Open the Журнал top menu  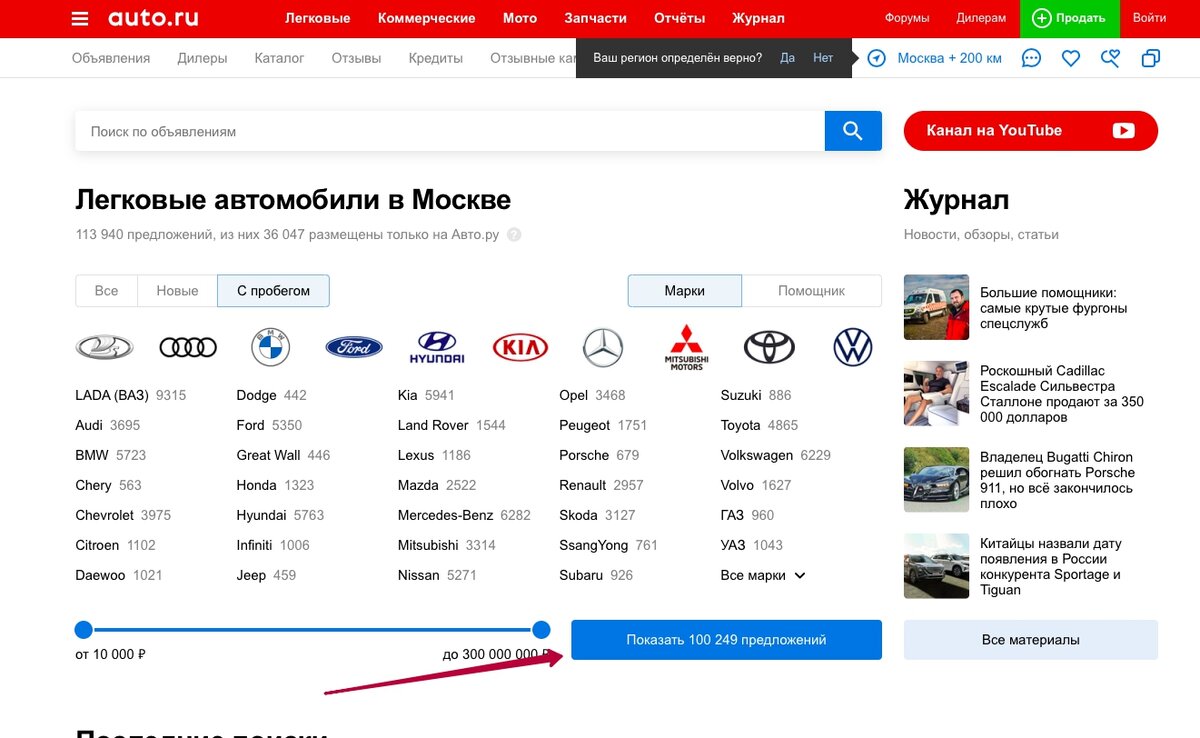click(x=758, y=18)
